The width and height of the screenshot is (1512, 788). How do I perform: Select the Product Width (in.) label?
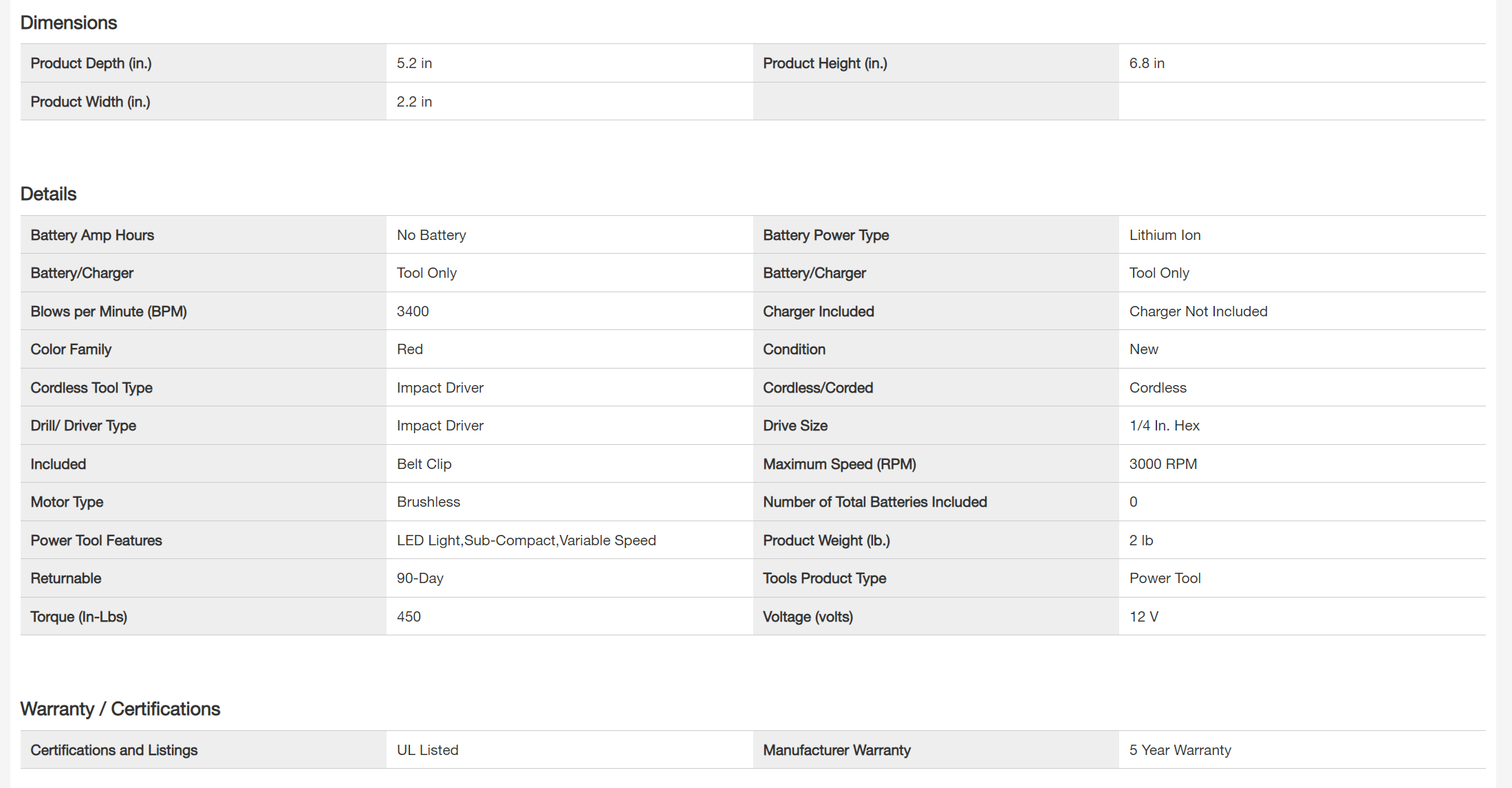click(90, 102)
